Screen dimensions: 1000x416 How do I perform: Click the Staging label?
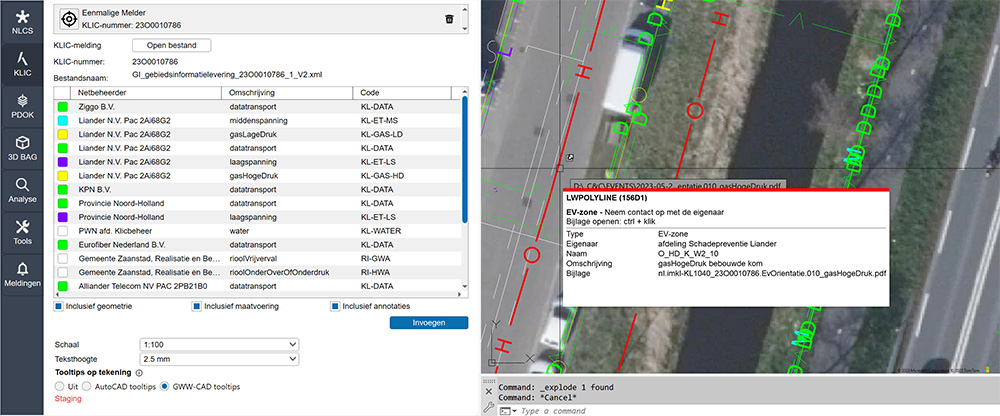click(x=68, y=399)
